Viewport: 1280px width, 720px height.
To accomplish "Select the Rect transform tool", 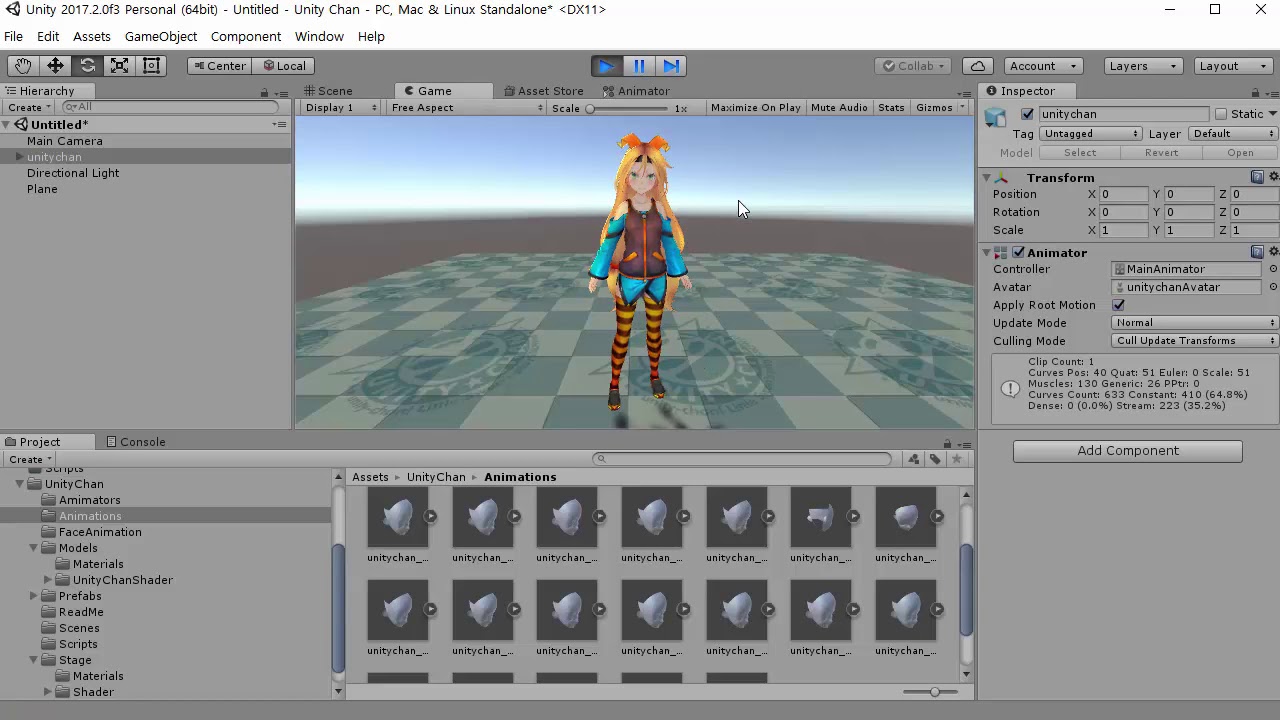I will click(151, 66).
